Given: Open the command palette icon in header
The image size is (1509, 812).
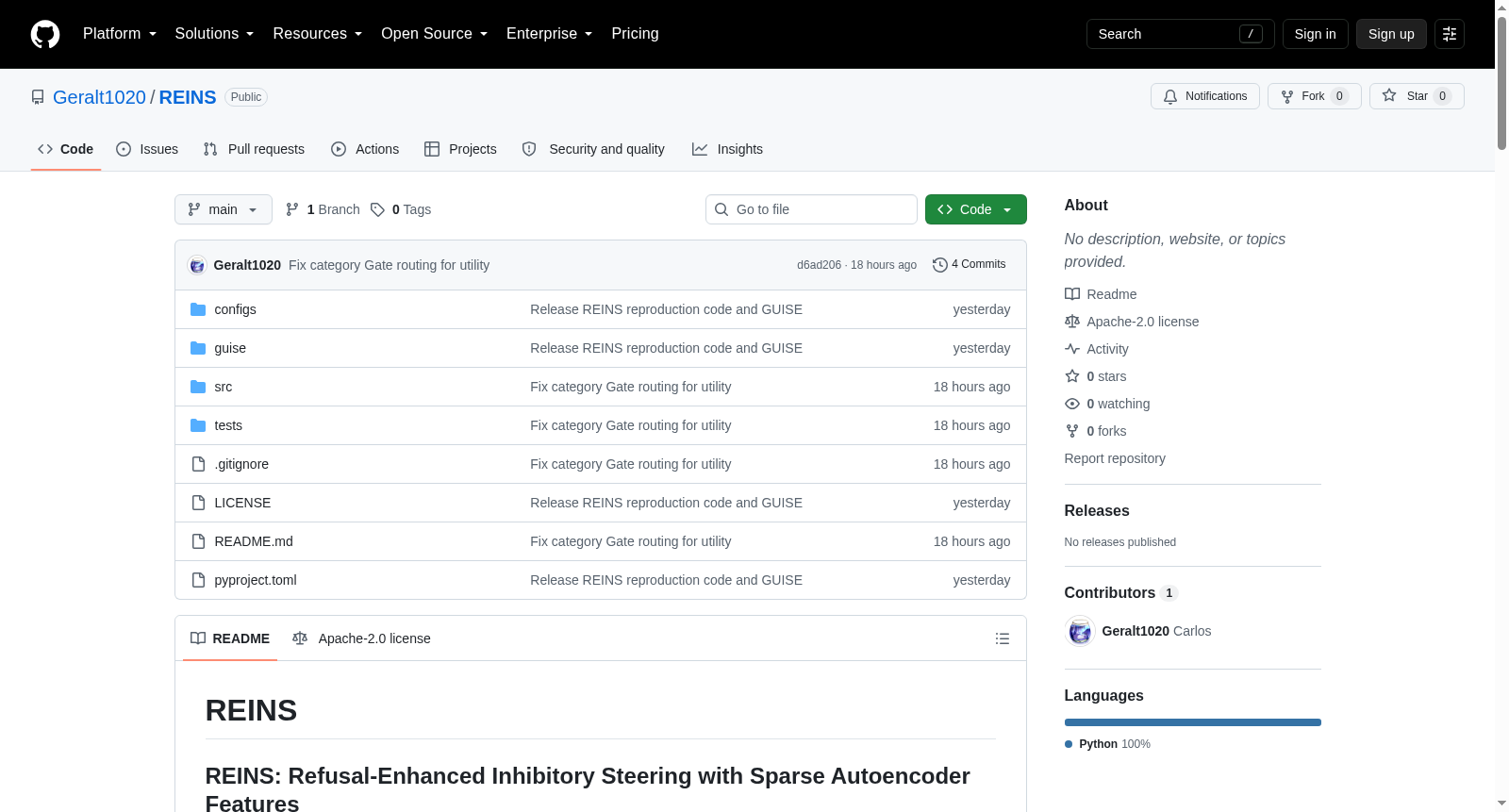Looking at the screenshot, I should (1450, 34).
